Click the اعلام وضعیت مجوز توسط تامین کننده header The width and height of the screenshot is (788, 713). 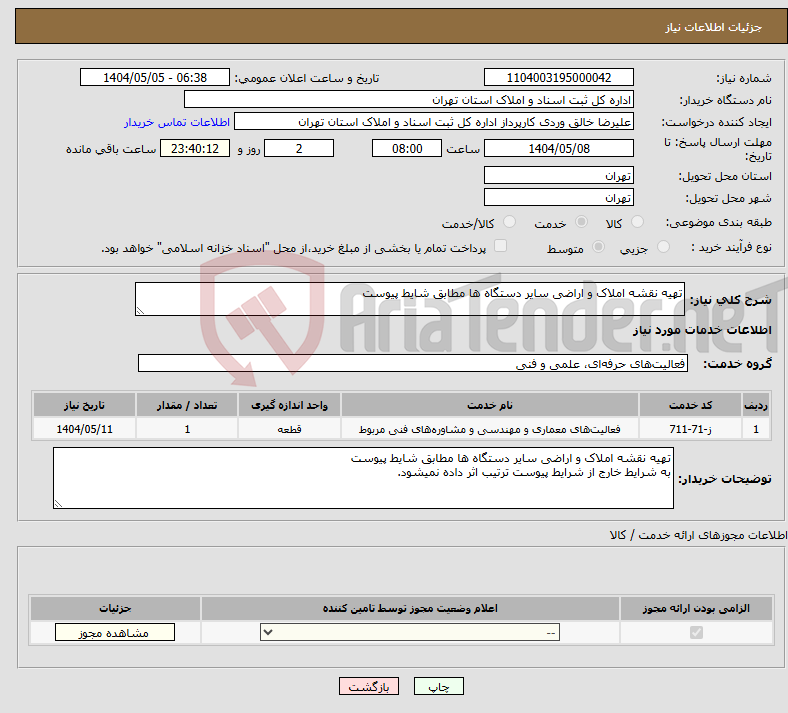click(x=410, y=608)
